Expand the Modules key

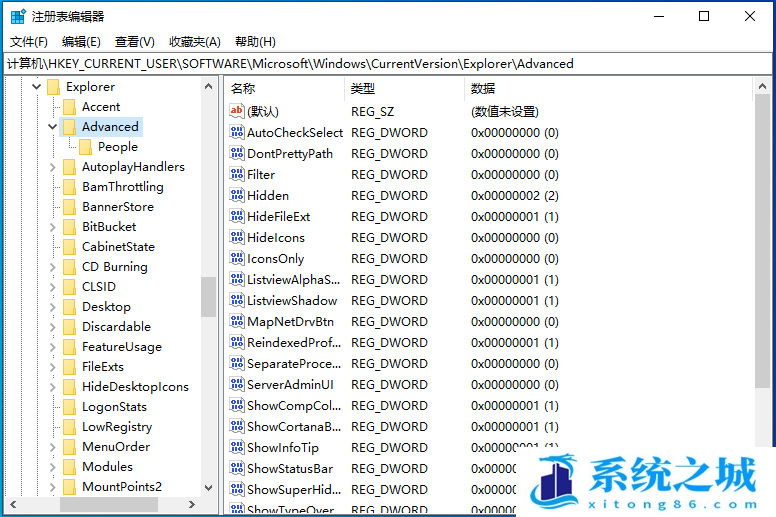52,467
